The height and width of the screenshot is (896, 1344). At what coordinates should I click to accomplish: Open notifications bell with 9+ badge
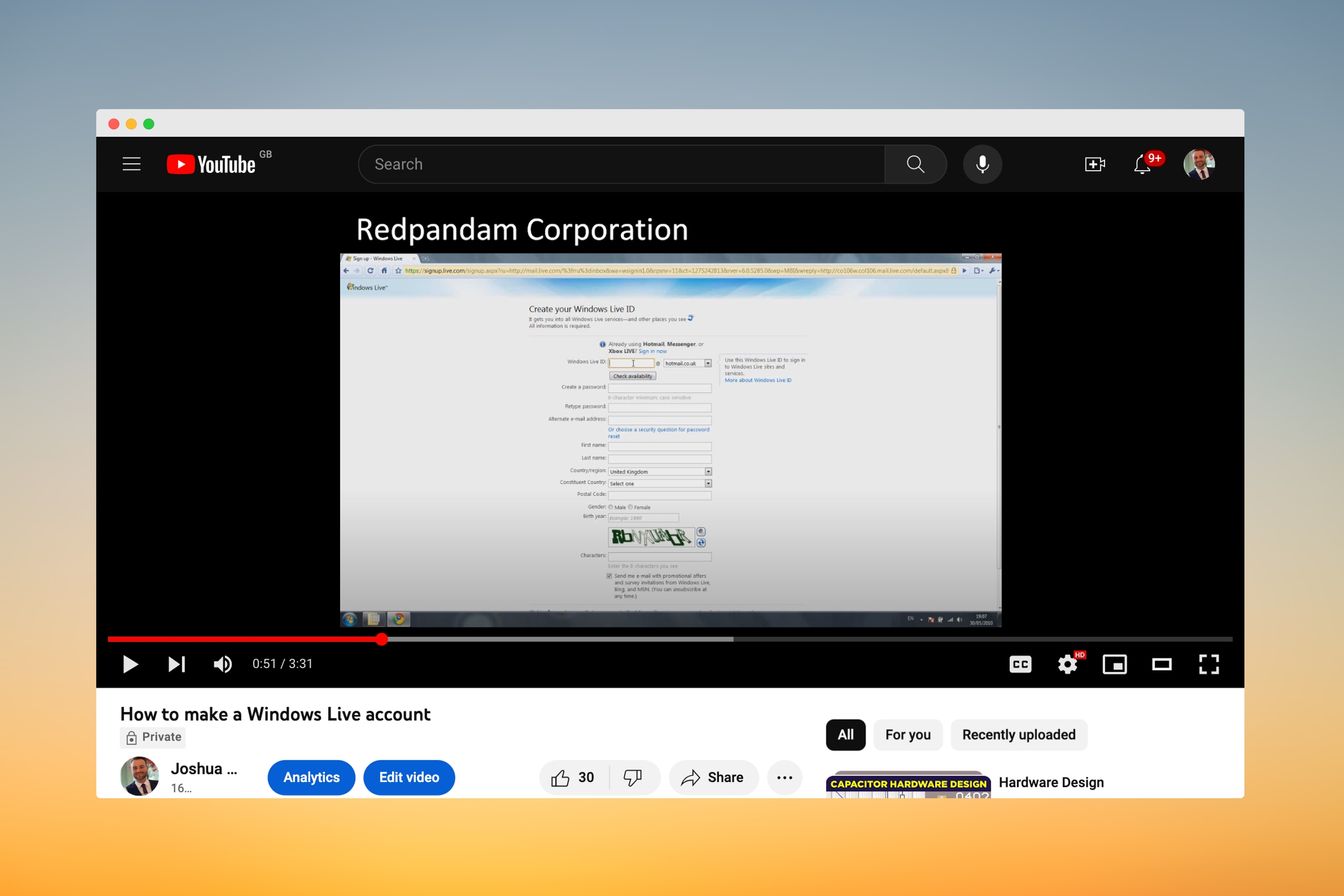tap(1143, 164)
